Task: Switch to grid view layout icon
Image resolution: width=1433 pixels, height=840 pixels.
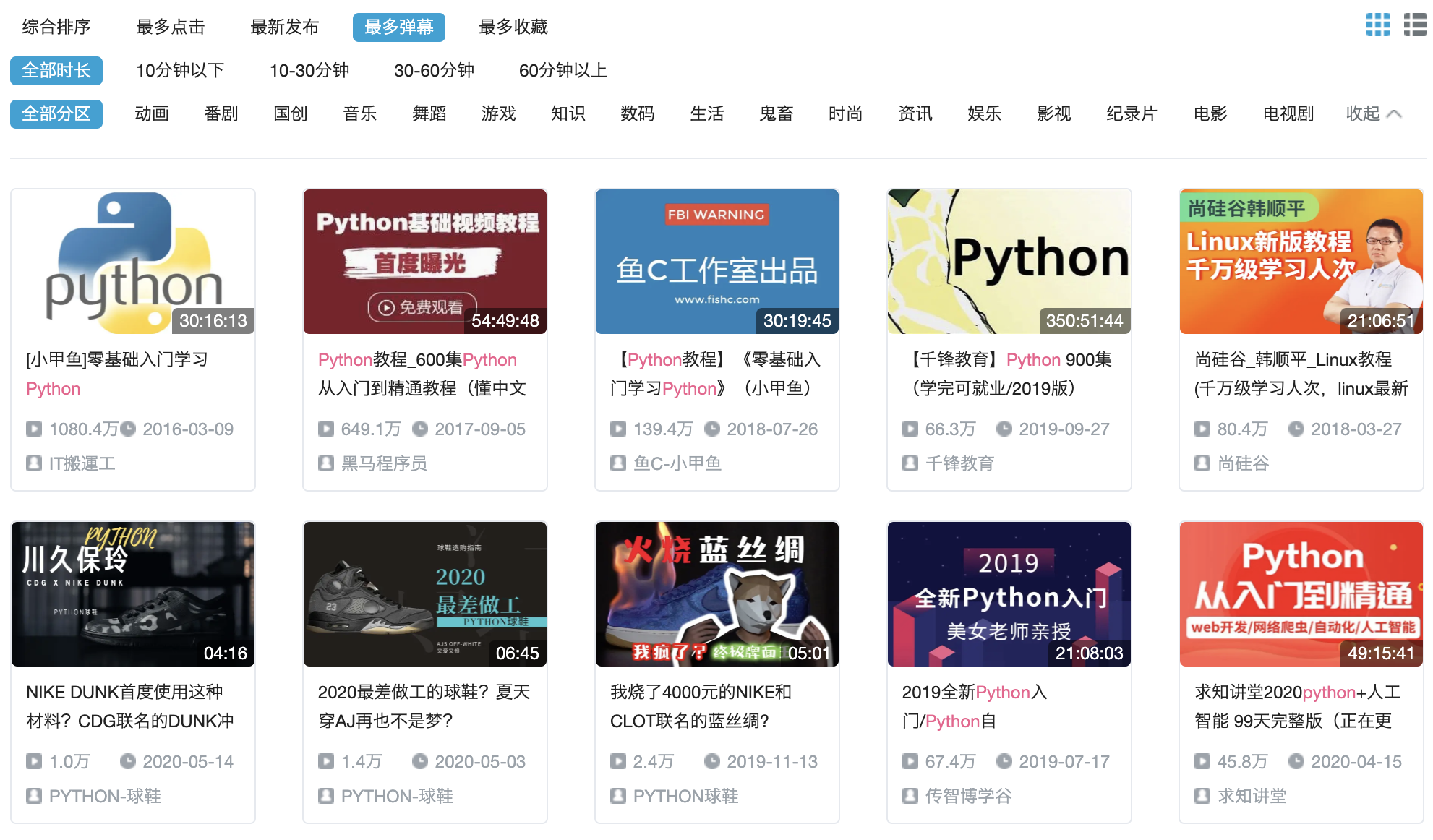Action: click(x=1377, y=25)
